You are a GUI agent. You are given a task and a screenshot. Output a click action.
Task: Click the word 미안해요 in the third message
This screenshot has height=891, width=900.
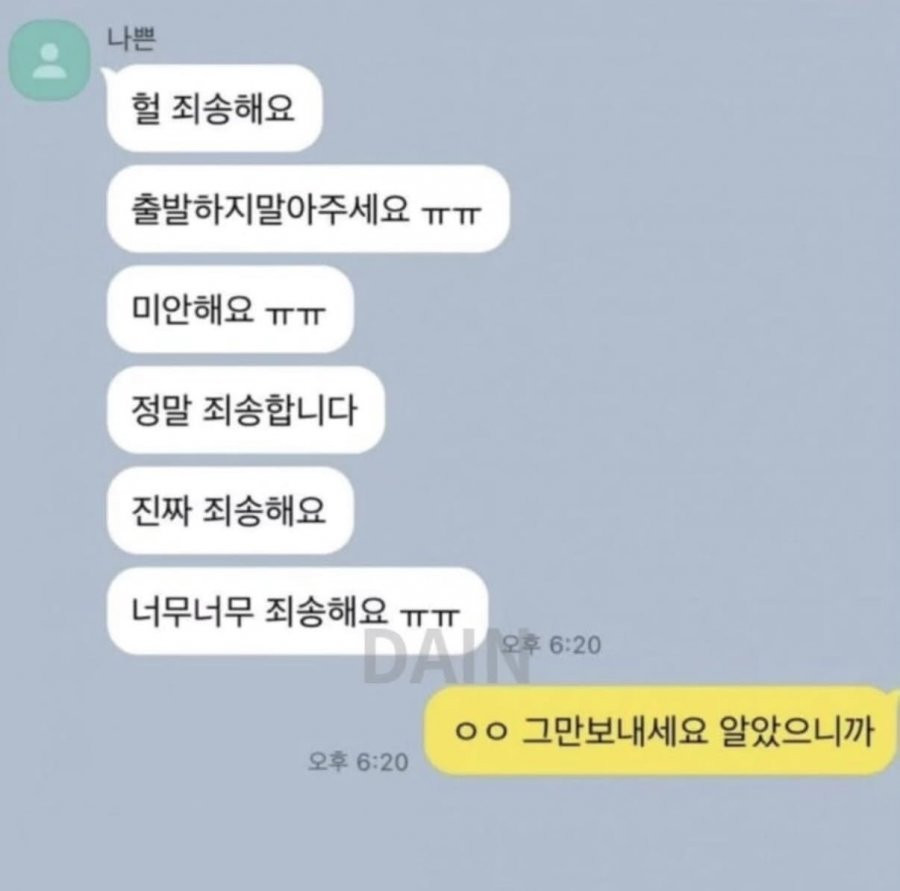[x=193, y=309]
